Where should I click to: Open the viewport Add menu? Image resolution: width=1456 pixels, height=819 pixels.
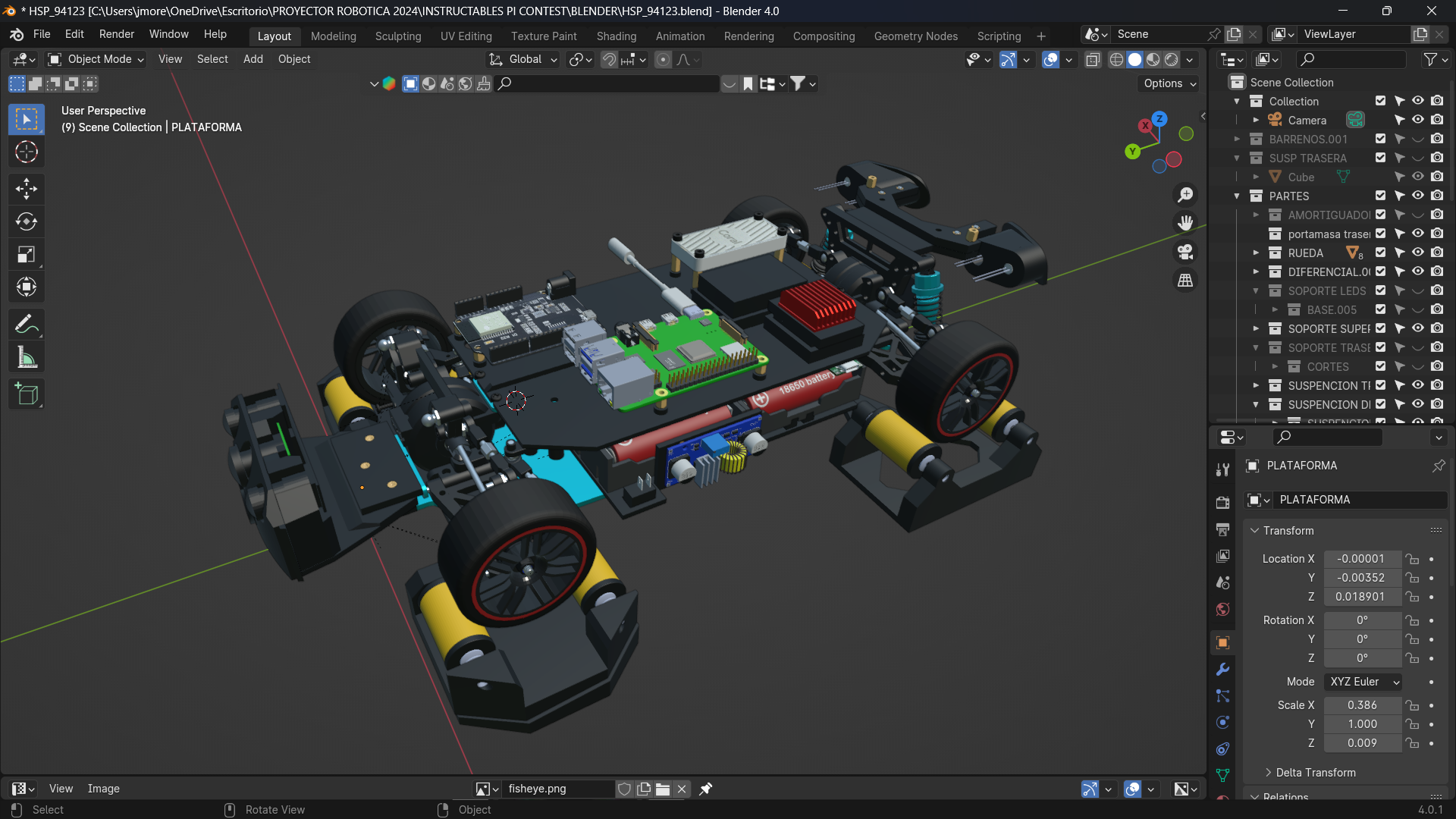(253, 59)
